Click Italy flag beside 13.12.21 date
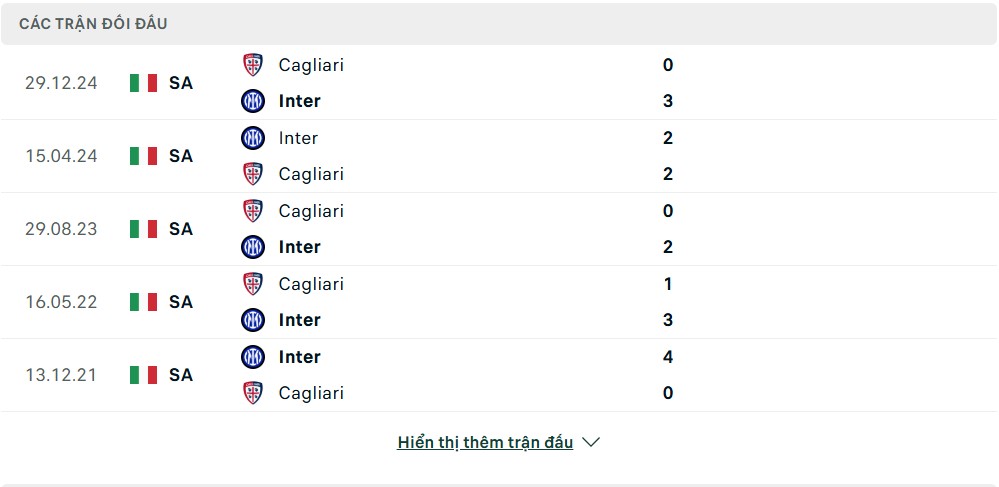The width and height of the screenshot is (999, 487). pos(143,375)
